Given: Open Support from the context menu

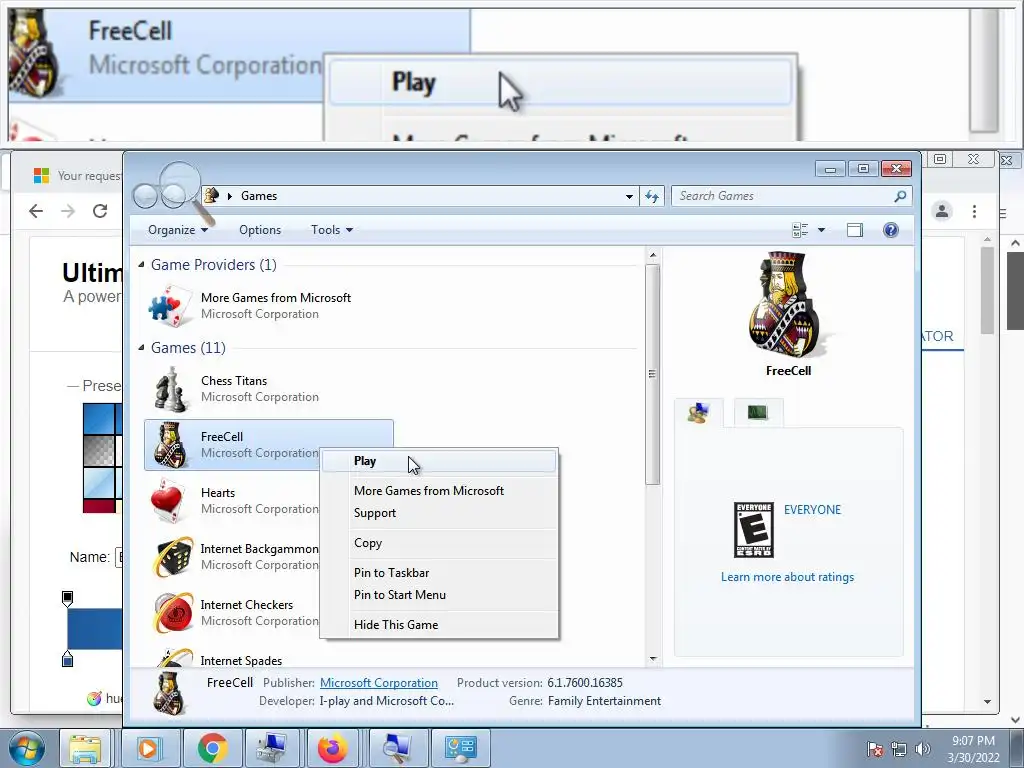Looking at the screenshot, I should pos(375,513).
